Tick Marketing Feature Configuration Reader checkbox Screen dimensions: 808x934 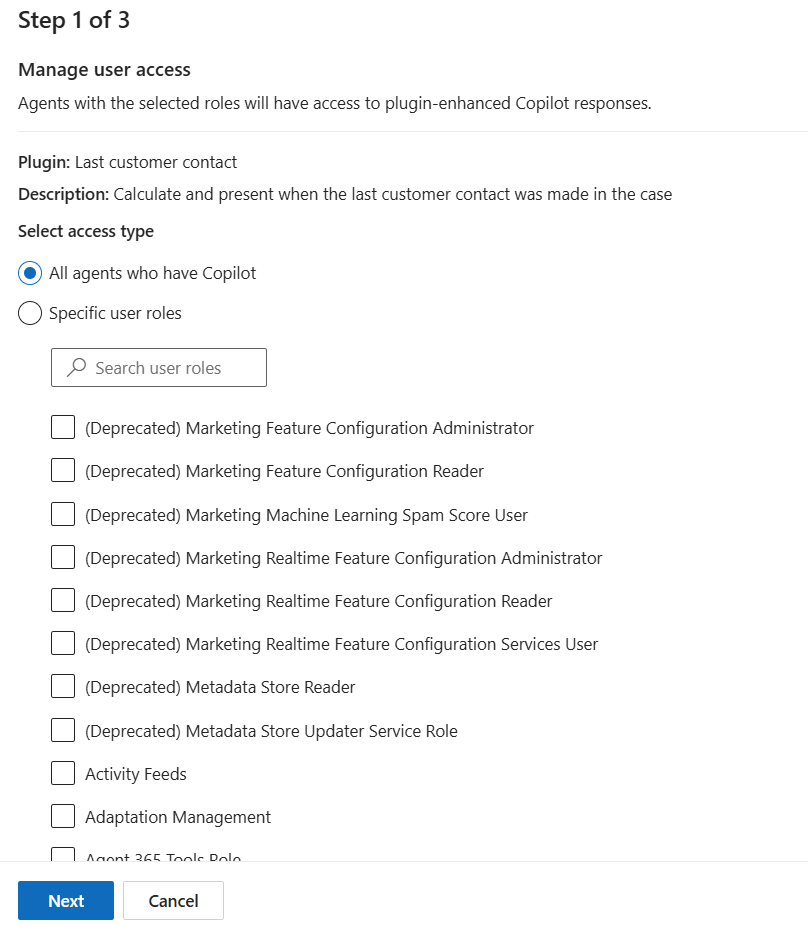point(63,471)
